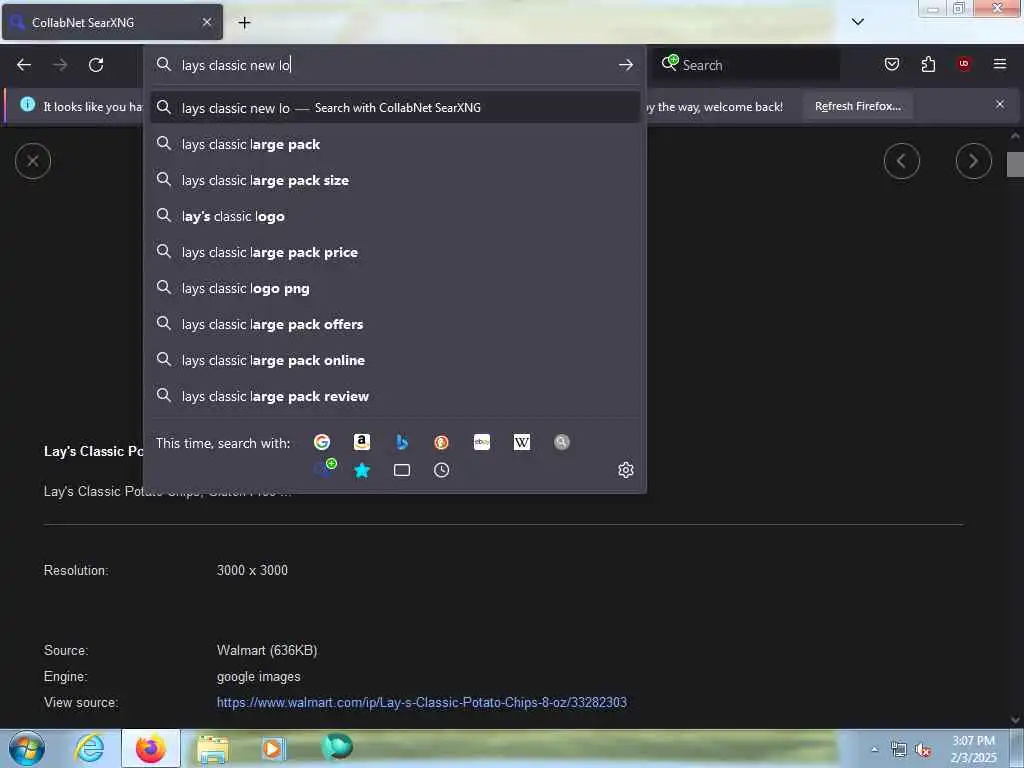Go forward one page in Firefox

[x=60, y=65]
